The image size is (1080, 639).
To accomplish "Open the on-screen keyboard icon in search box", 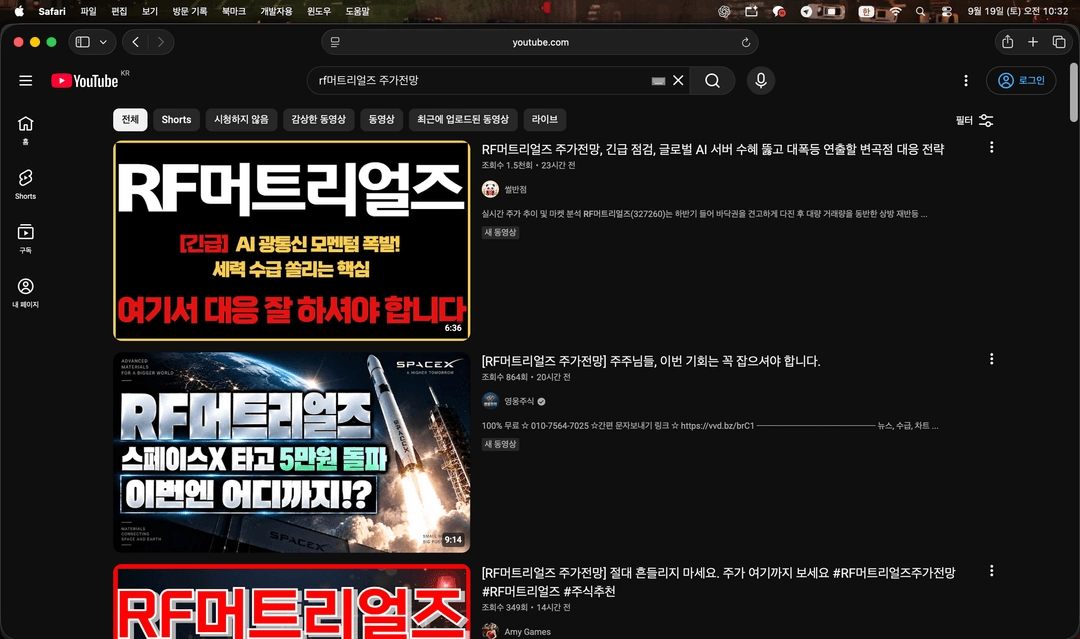I will pos(658,81).
